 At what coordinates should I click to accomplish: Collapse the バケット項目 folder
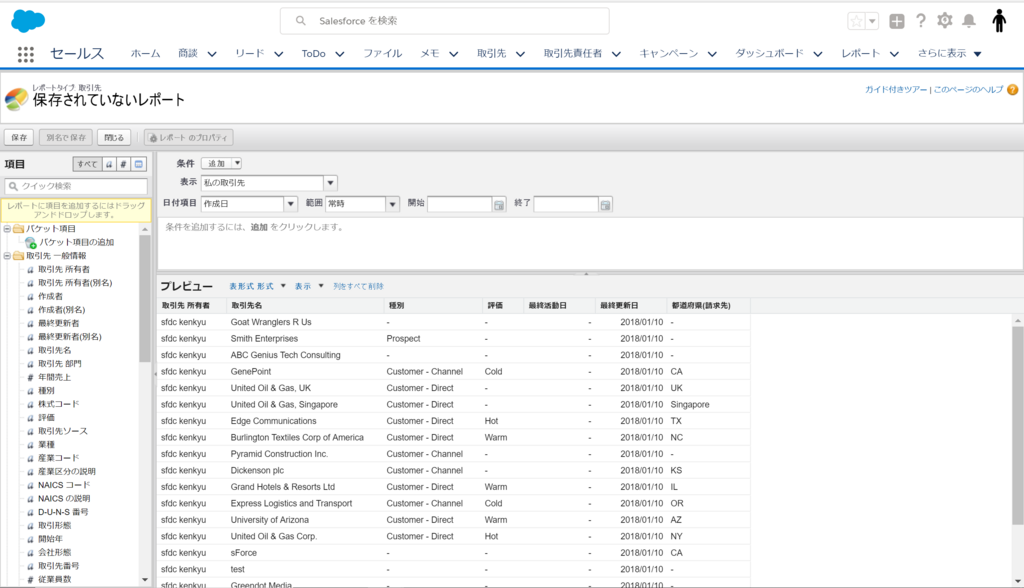[7, 229]
